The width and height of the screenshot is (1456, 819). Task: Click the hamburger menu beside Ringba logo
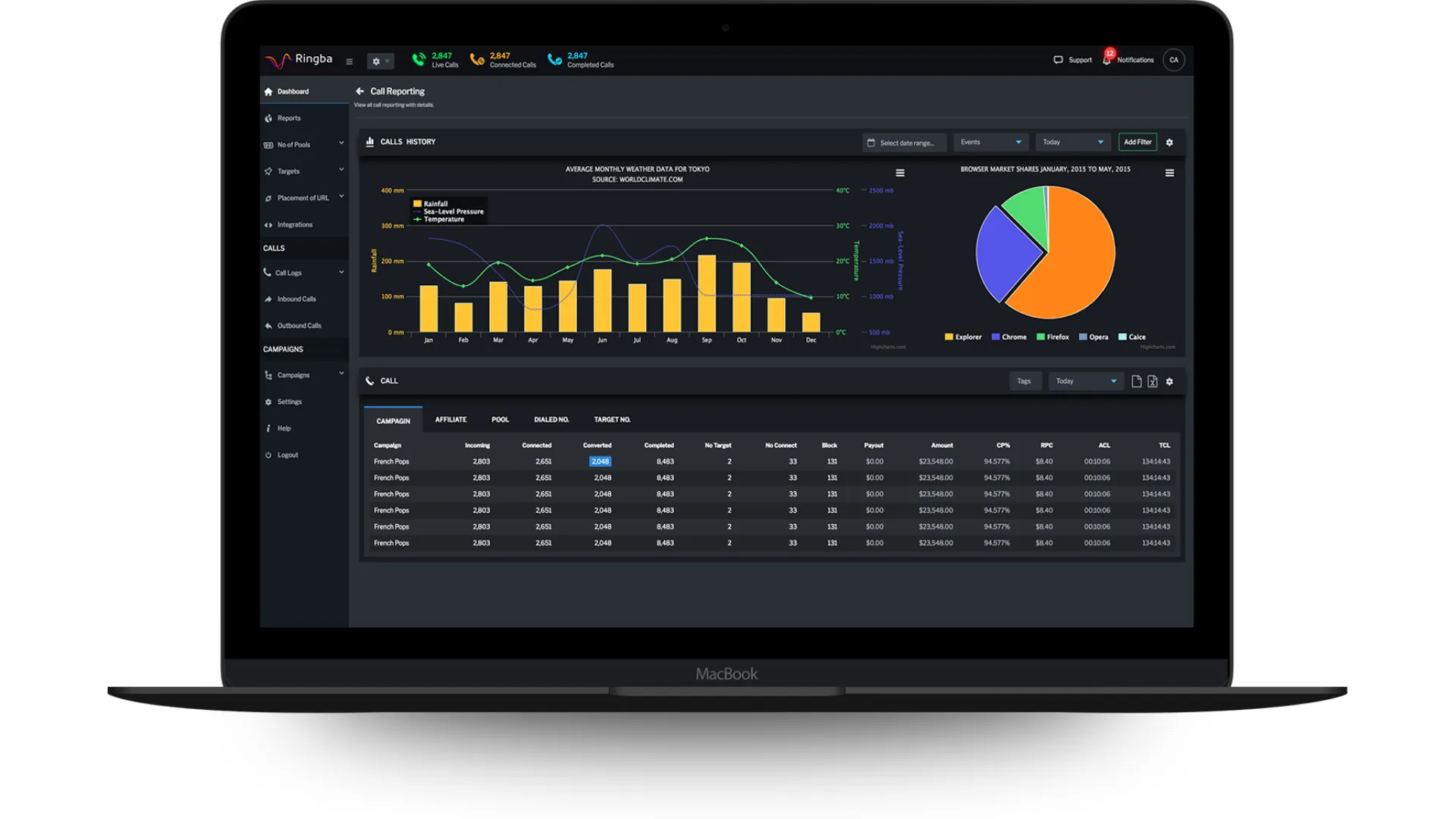[x=350, y=61]
